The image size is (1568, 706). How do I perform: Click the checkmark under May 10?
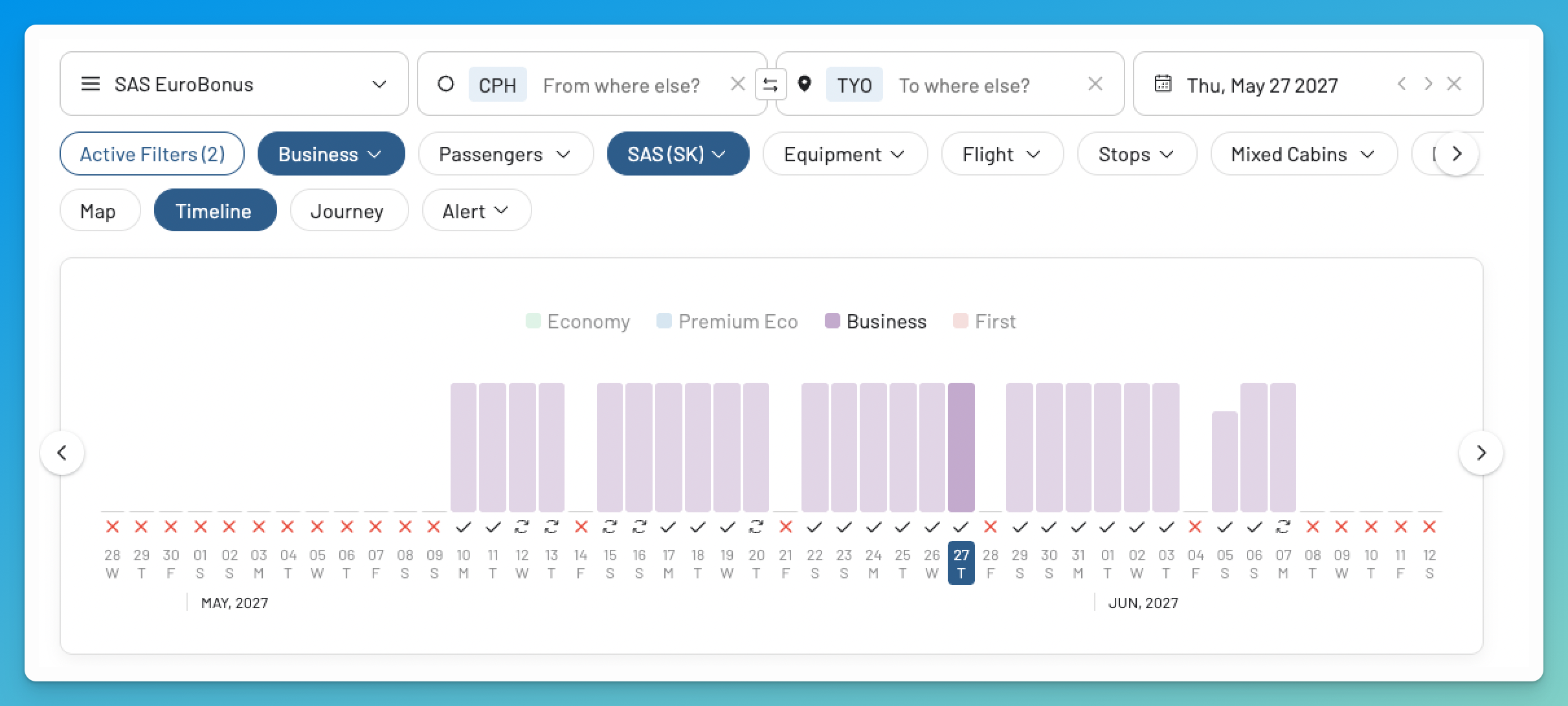[x=464, y=527]
